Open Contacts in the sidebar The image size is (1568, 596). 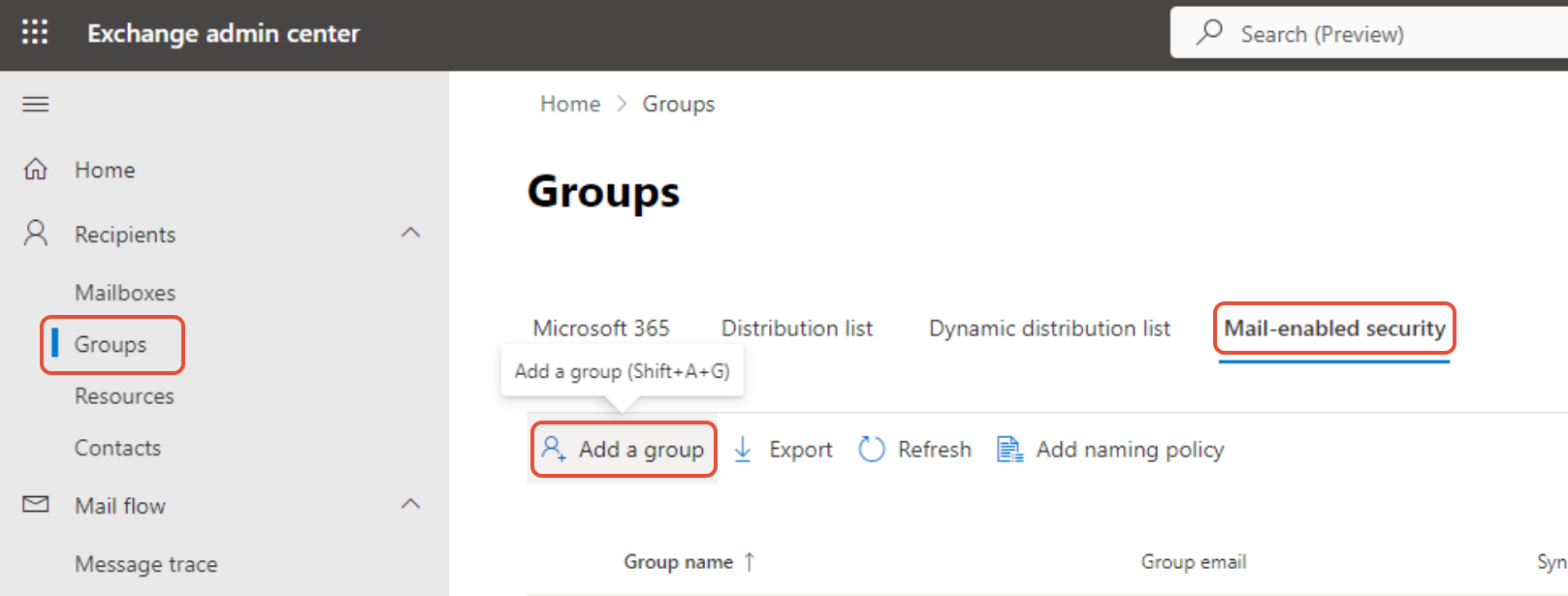pyautogui.click(x=117, y=448)
